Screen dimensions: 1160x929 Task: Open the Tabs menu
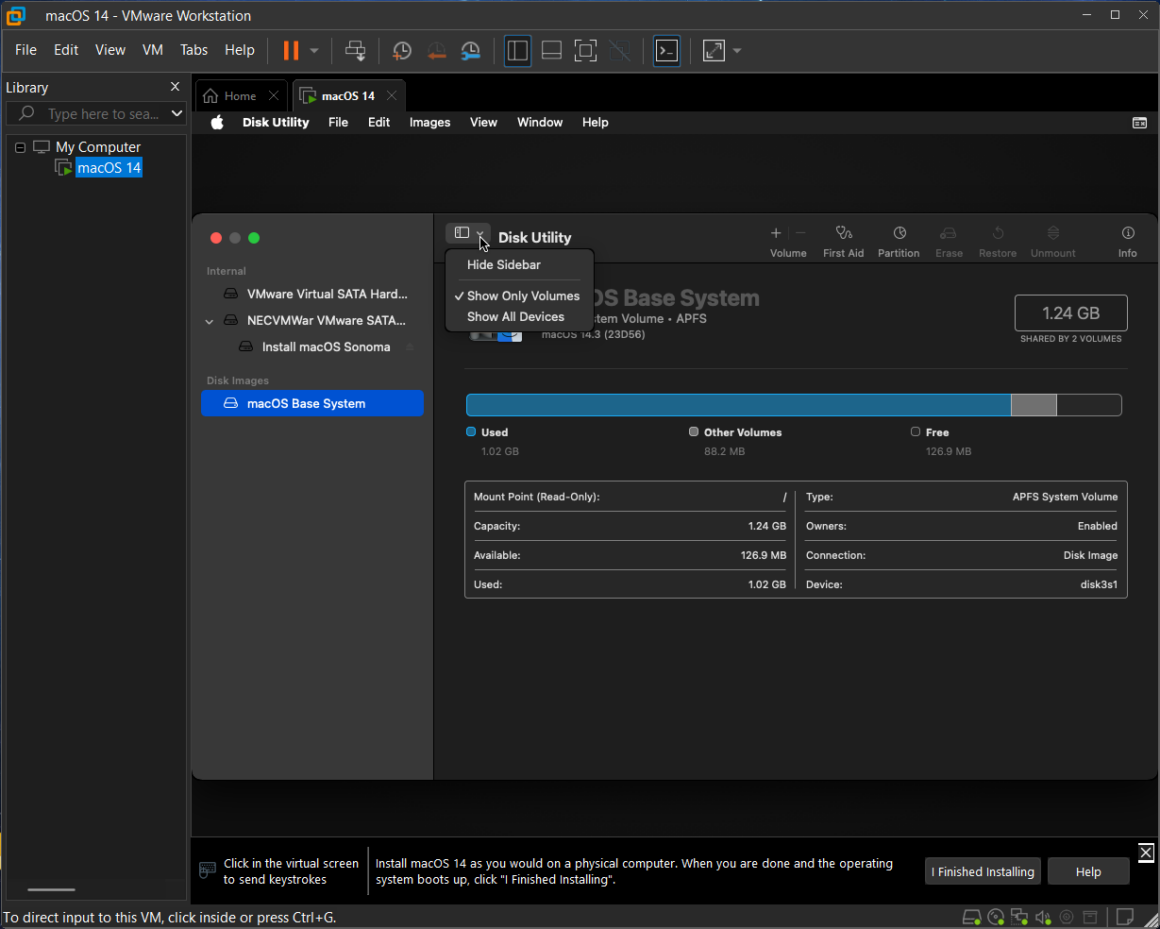point(194,50)
